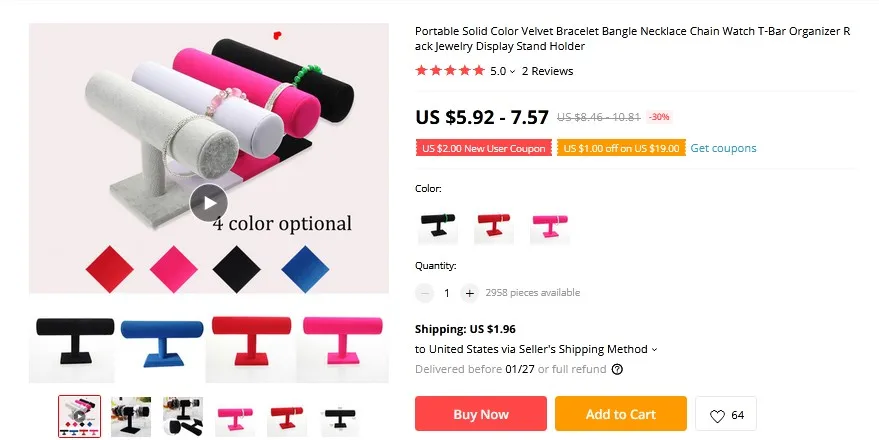Click the US $2.00 New User Coupon tag
Image resolution: width=879 pixels, height=440 pixels.
[x=483, y=148]
